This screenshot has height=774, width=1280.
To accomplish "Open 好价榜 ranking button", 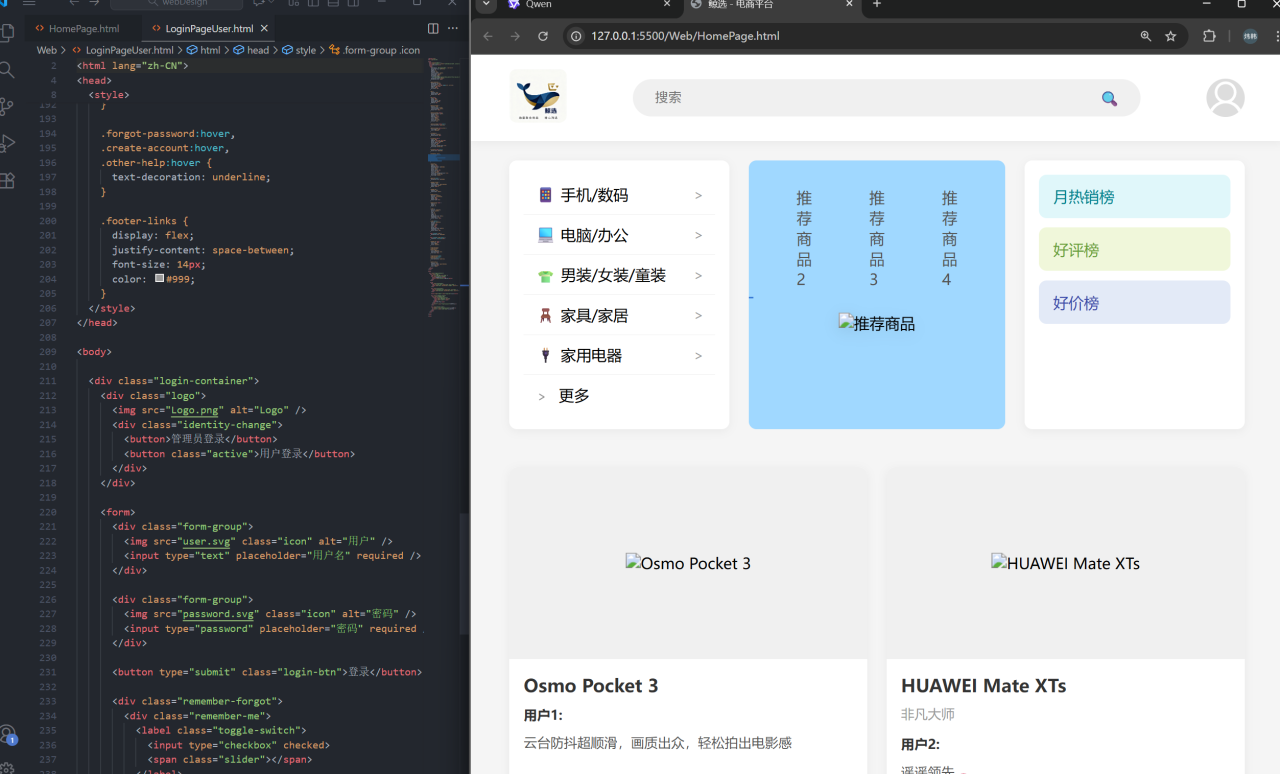I will (x=1134, y=303).
